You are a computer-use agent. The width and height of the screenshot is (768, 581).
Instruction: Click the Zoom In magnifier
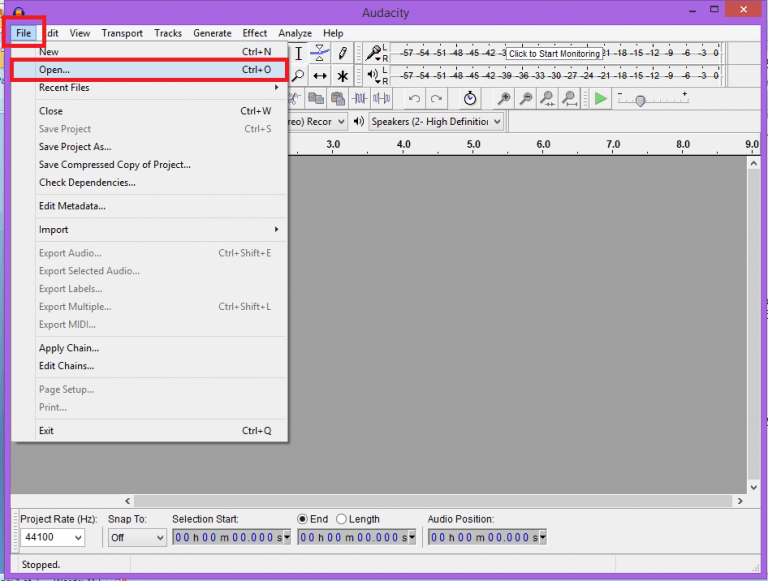pyautogui.click(x=504, y=99)
